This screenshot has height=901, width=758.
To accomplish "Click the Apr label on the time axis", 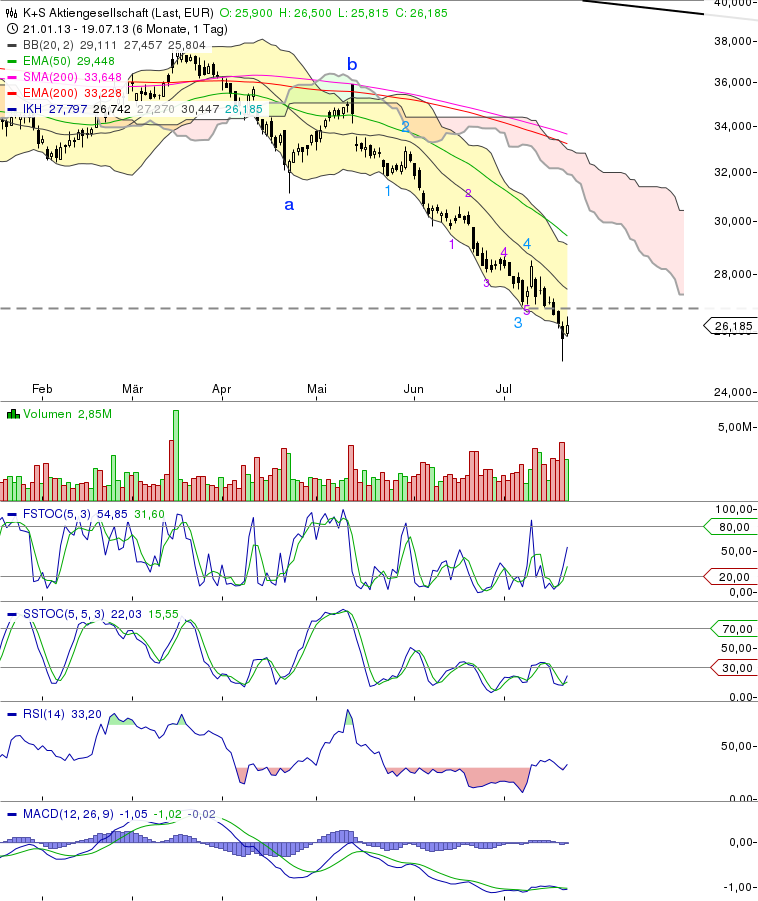I will pos(221,390).
